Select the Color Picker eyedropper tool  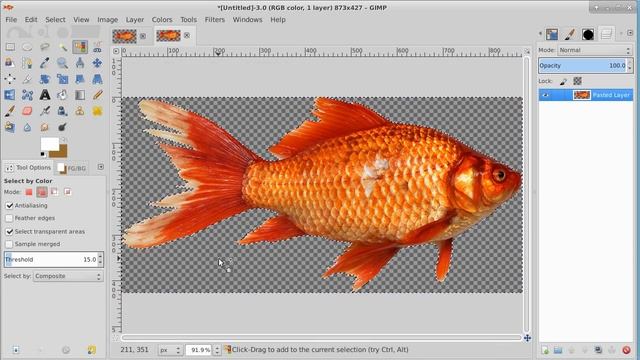[x=45, y=63]
